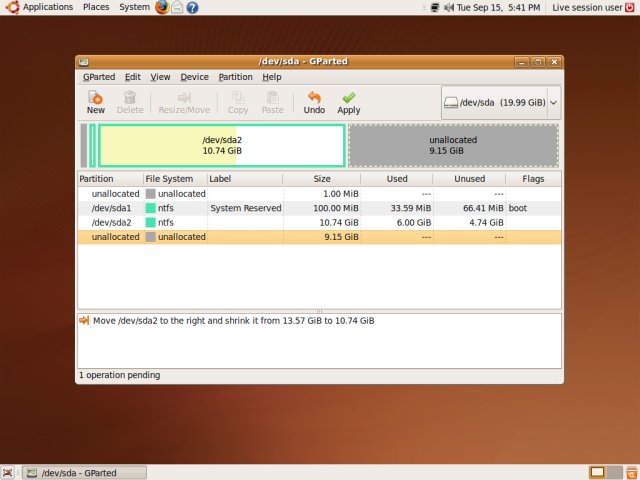Open the help icon in top panel
The width and height of the screenshot is (640, 480).
click(x=192, y=7)
